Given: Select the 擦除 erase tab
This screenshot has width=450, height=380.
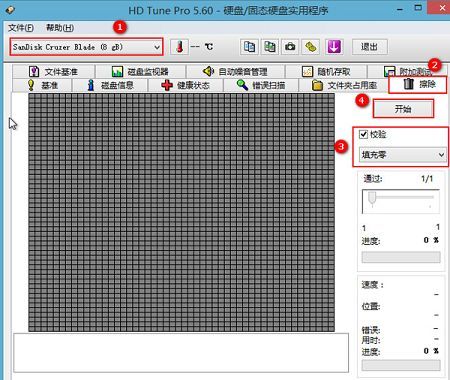Looking at the screenshot, I should coord(418,84).
